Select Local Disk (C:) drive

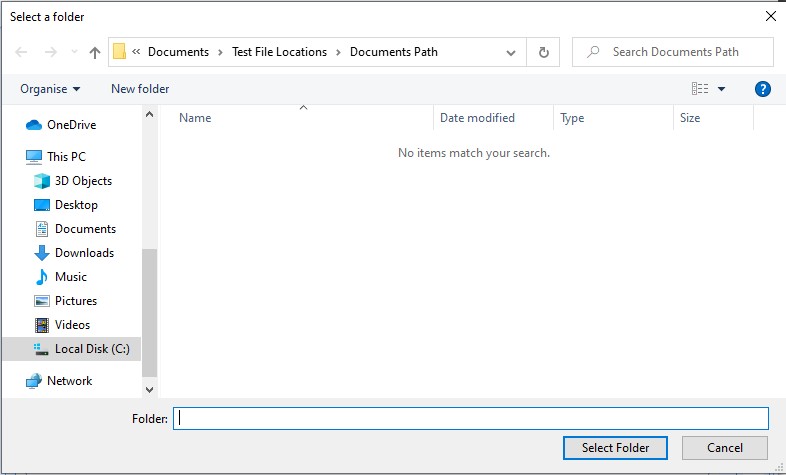[91, 349]
